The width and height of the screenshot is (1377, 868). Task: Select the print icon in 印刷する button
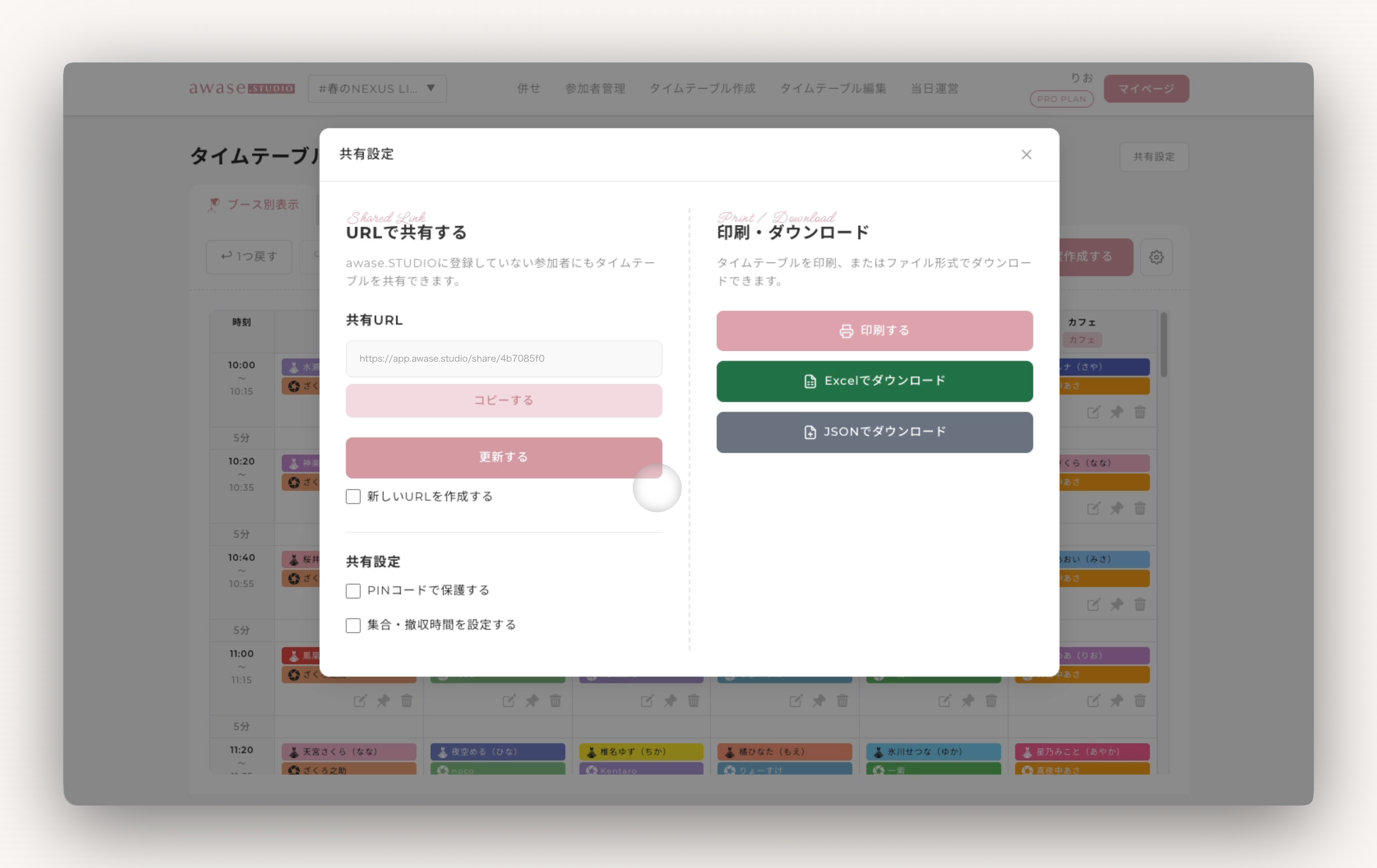click(x=846, y=330)
